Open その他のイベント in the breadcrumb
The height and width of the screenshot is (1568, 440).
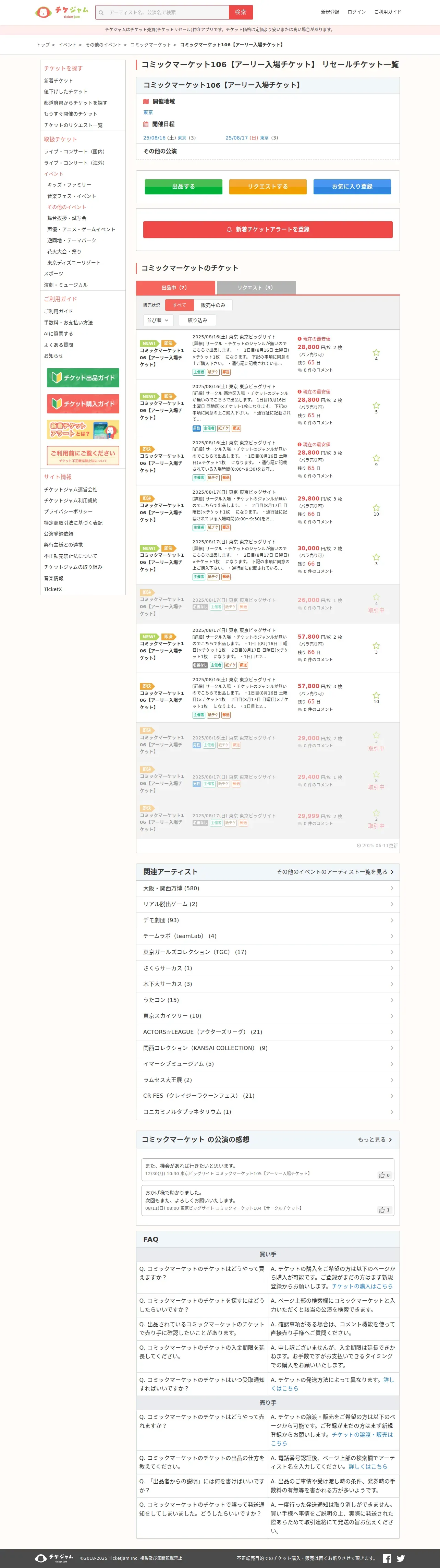click(103, 45)
